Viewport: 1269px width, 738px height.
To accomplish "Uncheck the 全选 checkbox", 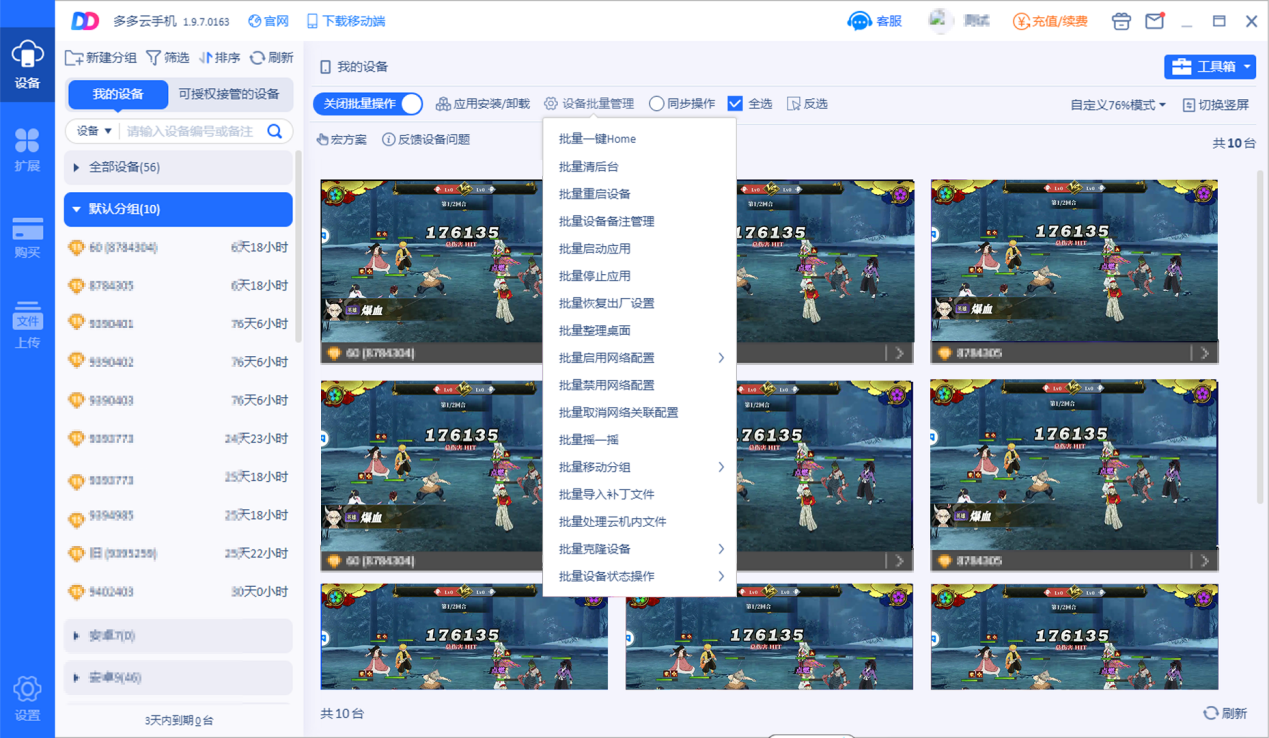I will pyautogui.click(x=735, y=104).
